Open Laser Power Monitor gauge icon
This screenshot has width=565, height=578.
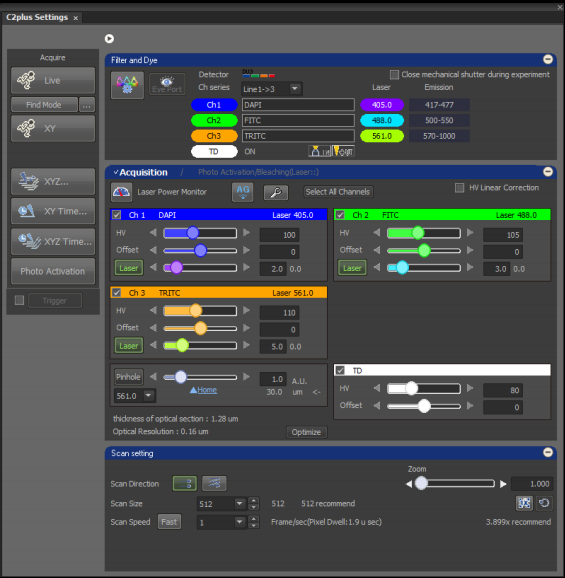[121, 192]
